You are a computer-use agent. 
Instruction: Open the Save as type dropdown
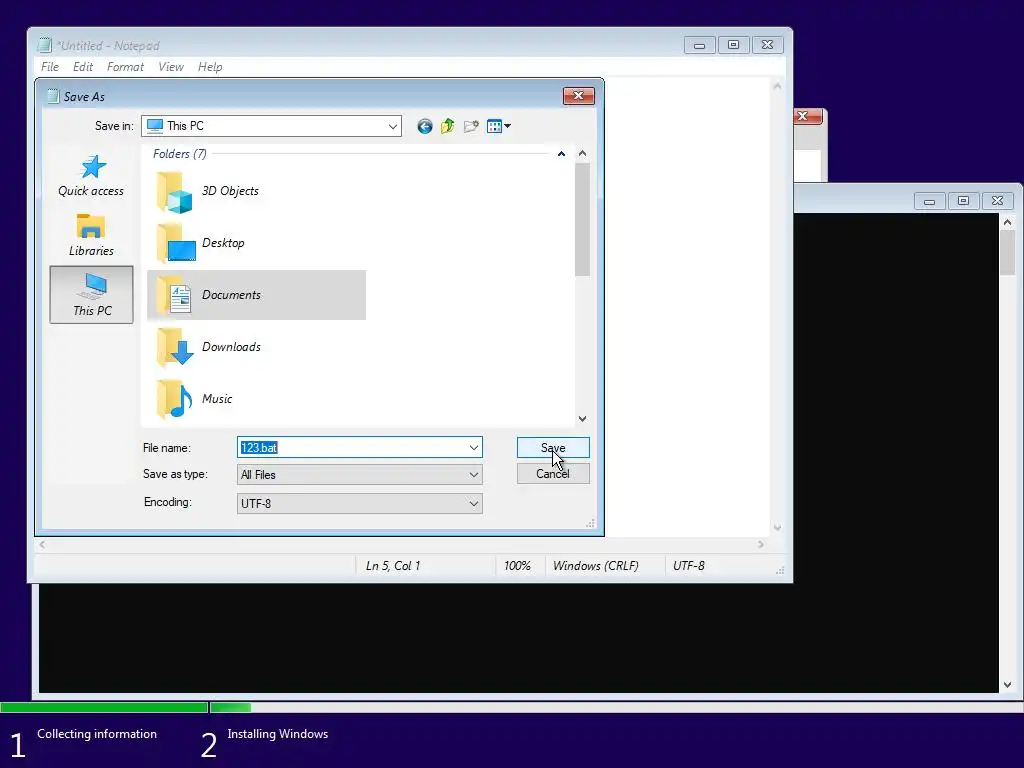point(473,475)
